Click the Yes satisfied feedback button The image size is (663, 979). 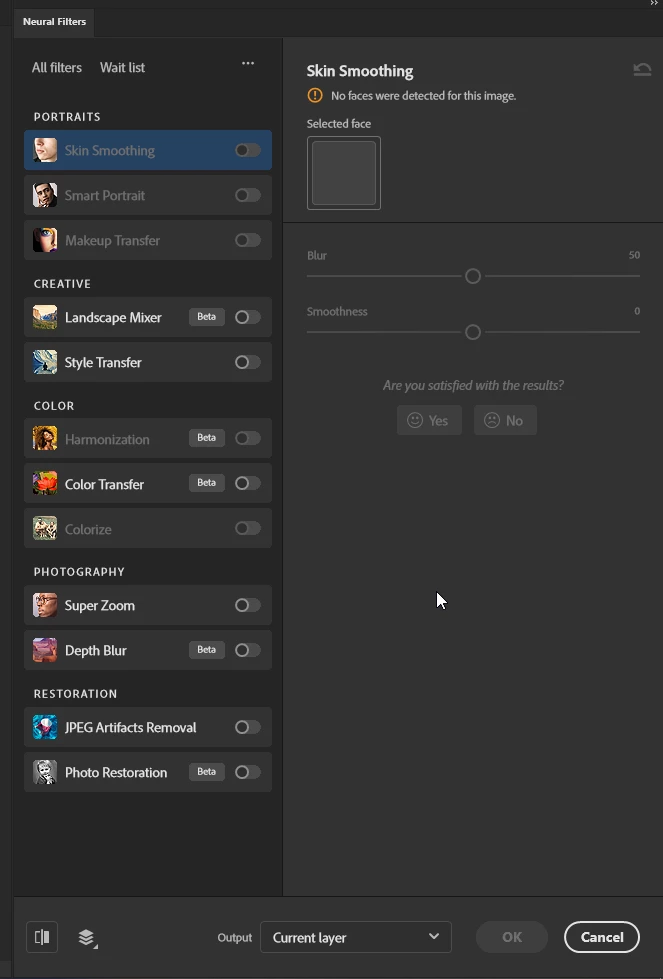click(429, 420)
